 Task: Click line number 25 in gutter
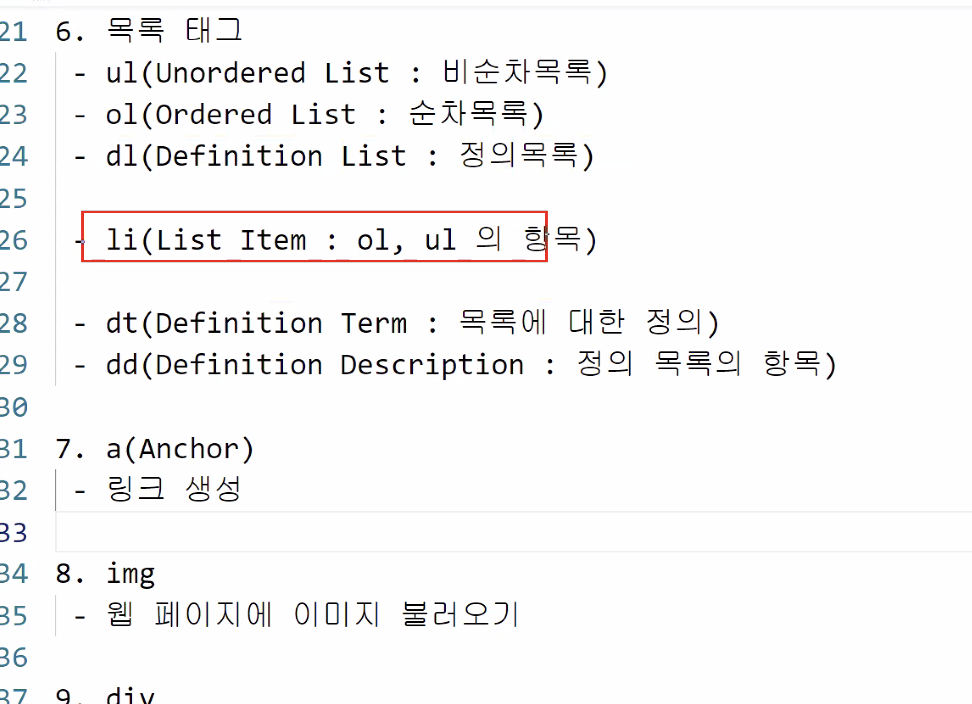pos(14,199)
